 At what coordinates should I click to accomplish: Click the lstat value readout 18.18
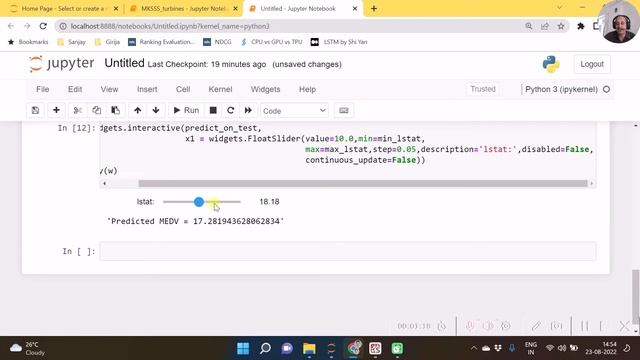coord(269,202)
